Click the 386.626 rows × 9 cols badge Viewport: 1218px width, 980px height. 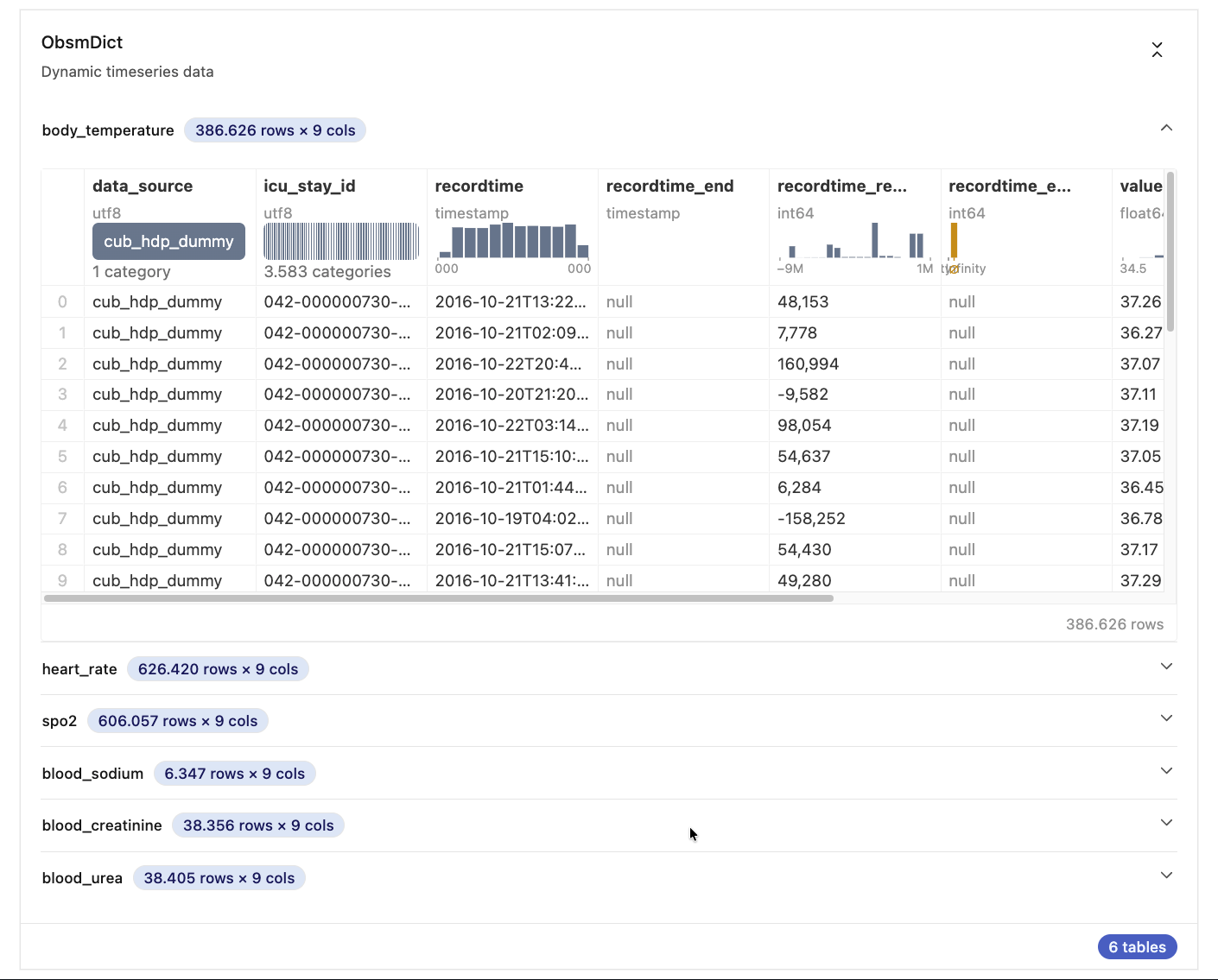pos(275,130)
